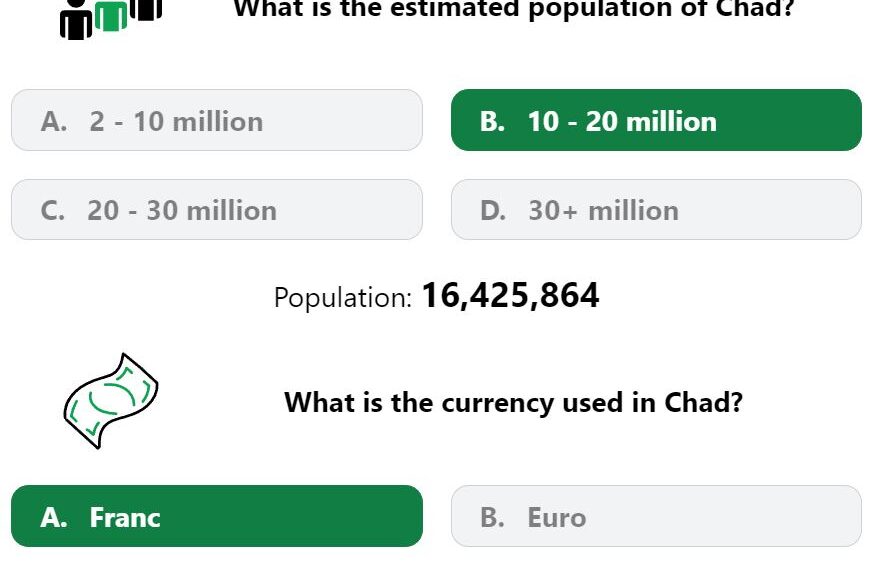Click the "Population:" label text
Screen dimensions: 872x570
pyautogui.click(x=343, y=298)
